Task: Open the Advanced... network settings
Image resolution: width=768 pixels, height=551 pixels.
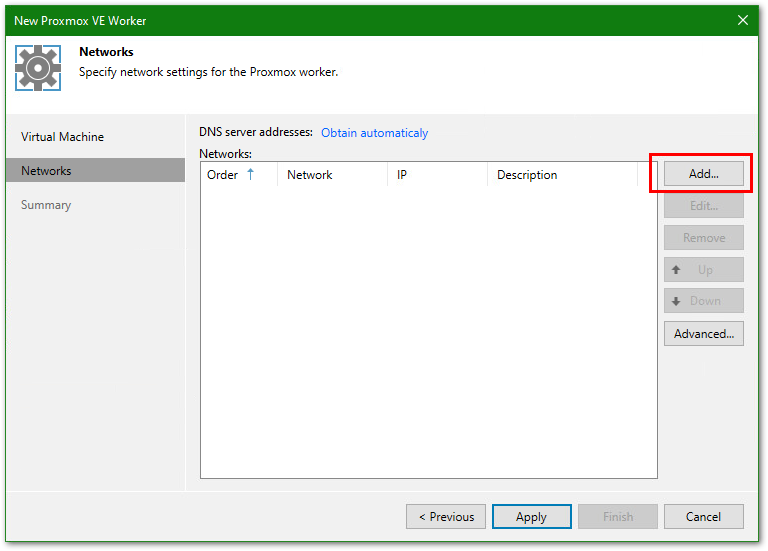Action: click(703, 334)
